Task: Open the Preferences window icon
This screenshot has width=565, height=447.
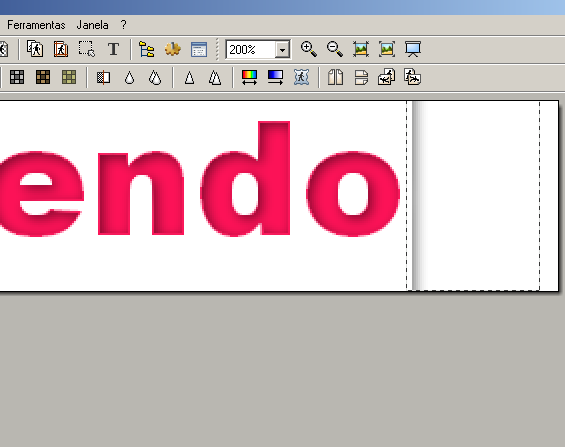Action: click(199, 49)
